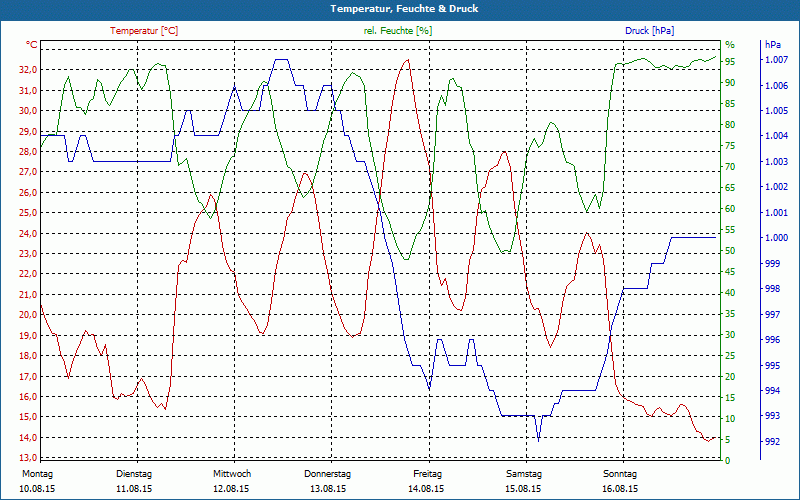Click the 'Montag' day label

pos(37,474)
